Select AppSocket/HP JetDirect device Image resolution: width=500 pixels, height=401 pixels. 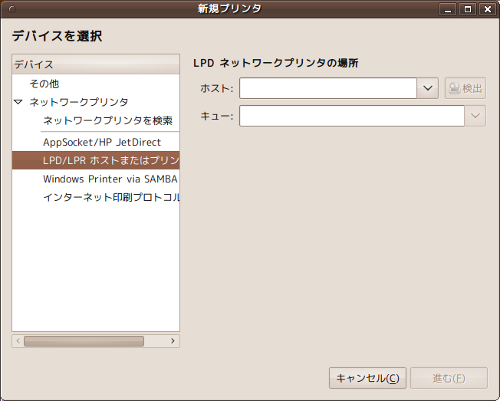pos(96,142)
